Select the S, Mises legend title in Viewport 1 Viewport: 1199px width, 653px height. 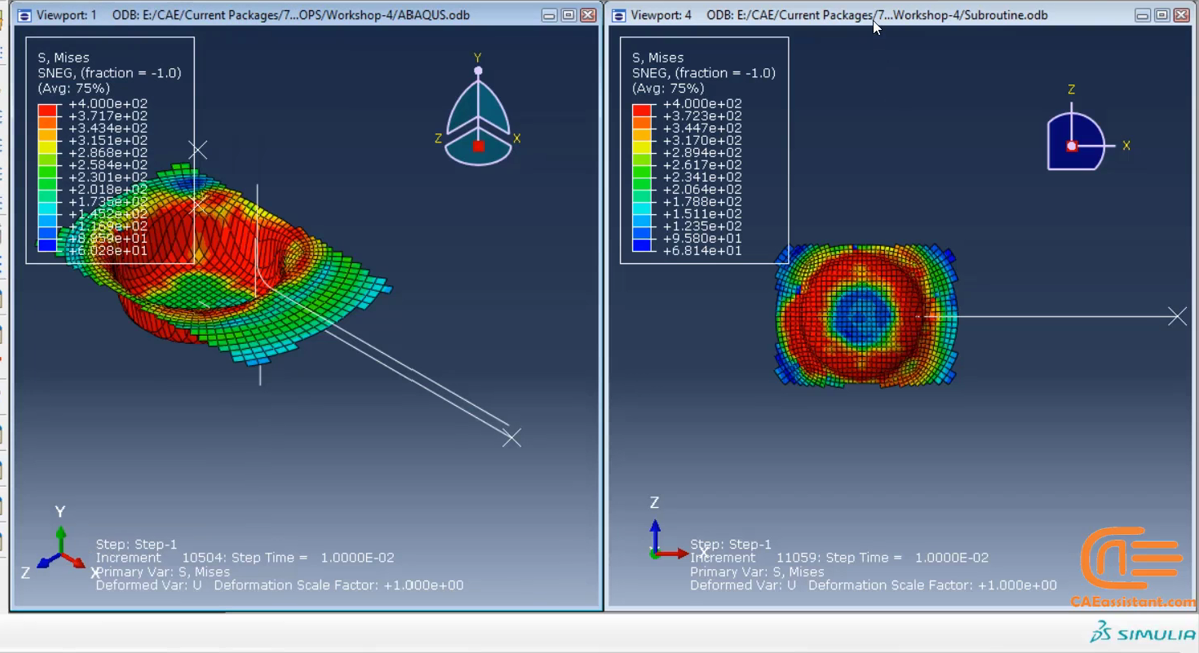click(63, 57)
